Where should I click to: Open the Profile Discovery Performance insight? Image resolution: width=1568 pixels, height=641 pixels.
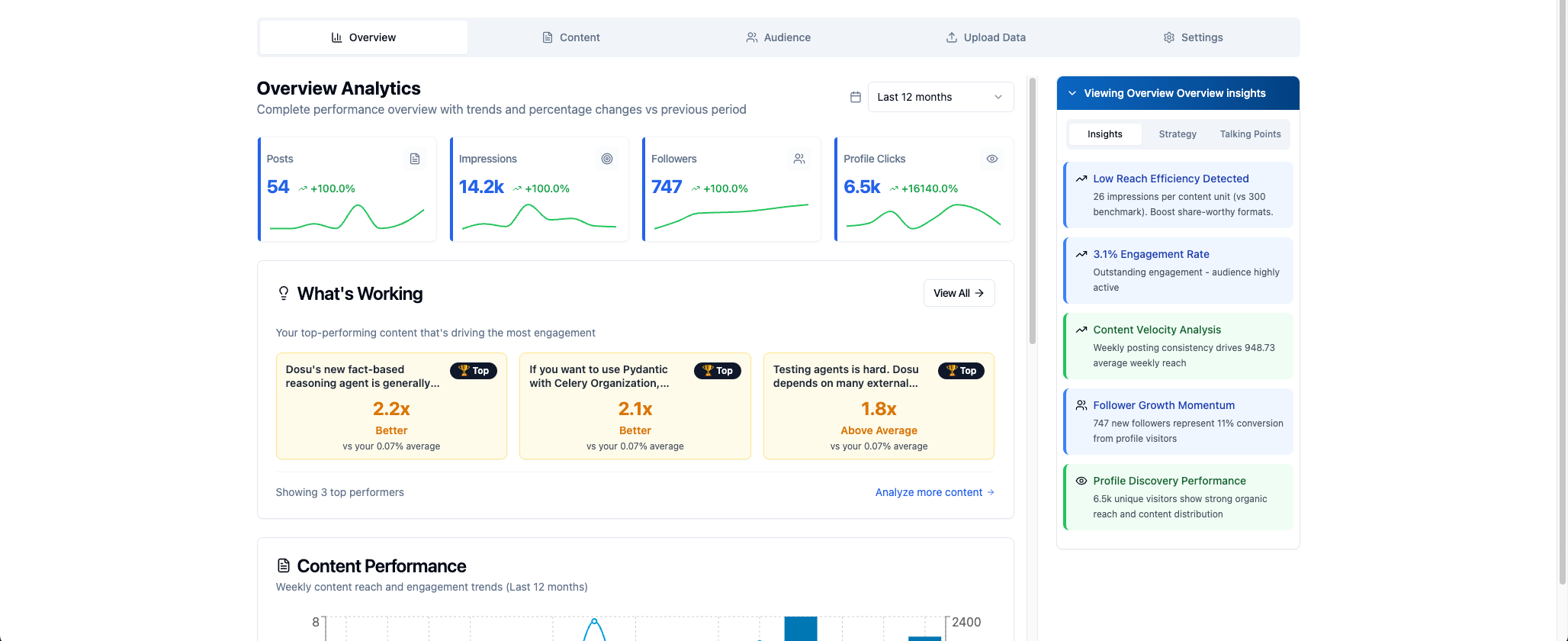1178,497
